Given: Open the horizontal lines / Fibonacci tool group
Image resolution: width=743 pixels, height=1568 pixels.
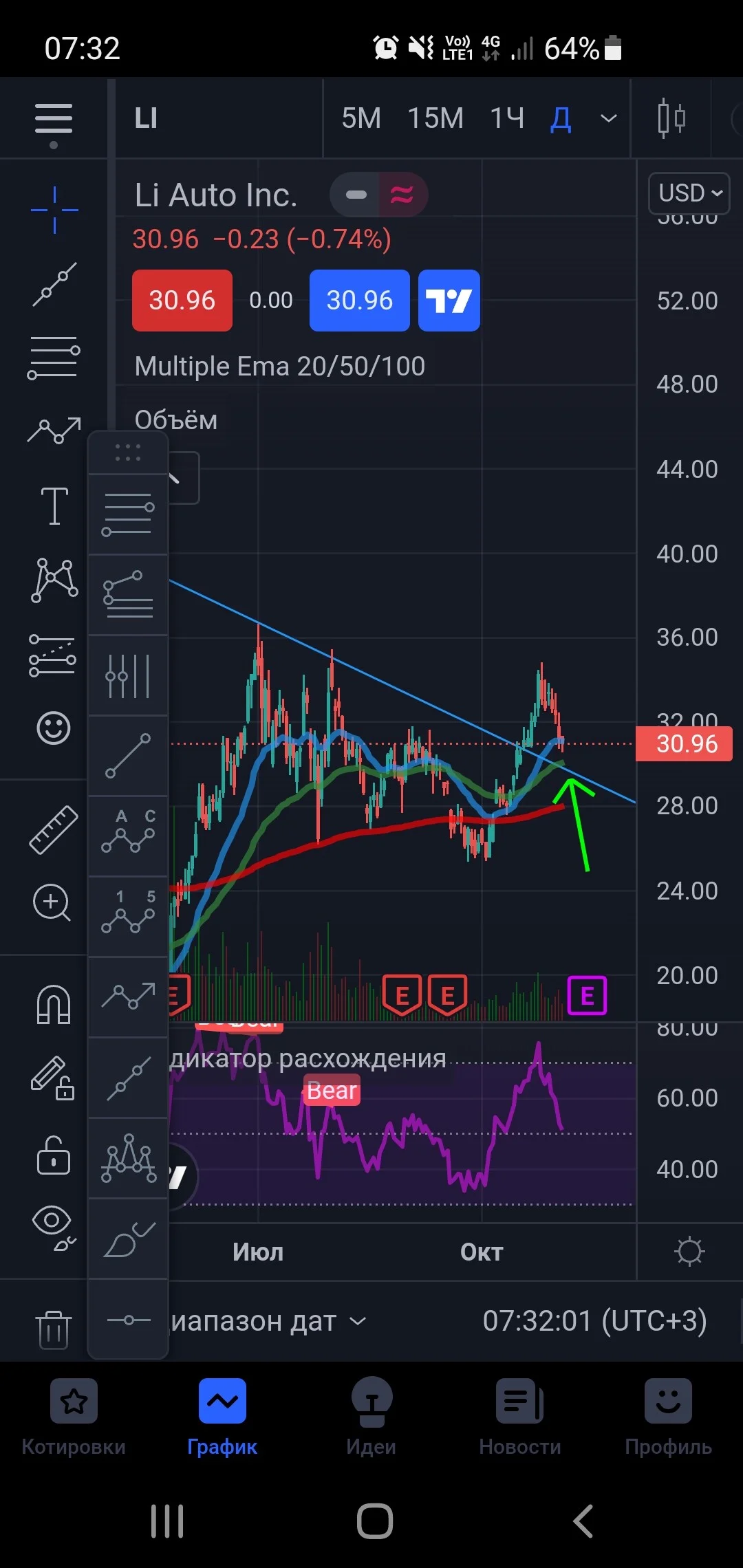Looking at the screenshot, I should click(54, 358).
